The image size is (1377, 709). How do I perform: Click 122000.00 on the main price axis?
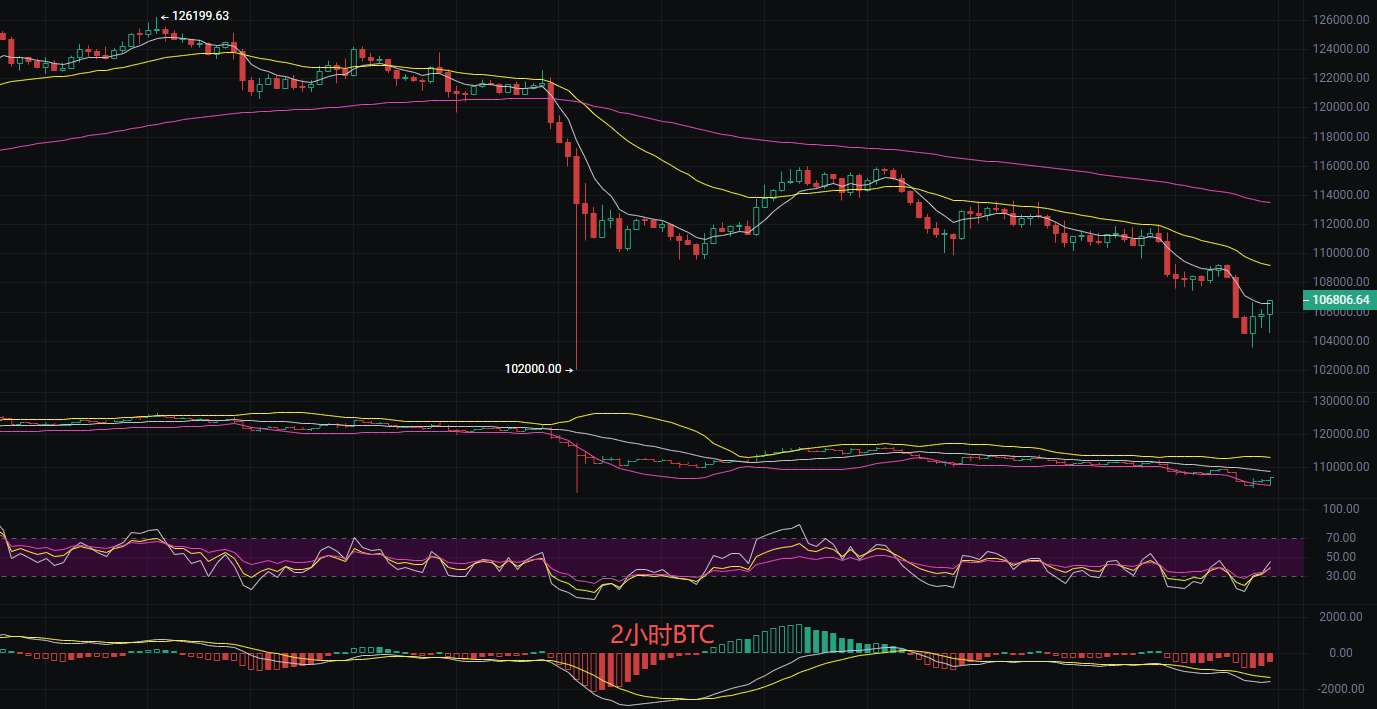(x=1339, y=78)
